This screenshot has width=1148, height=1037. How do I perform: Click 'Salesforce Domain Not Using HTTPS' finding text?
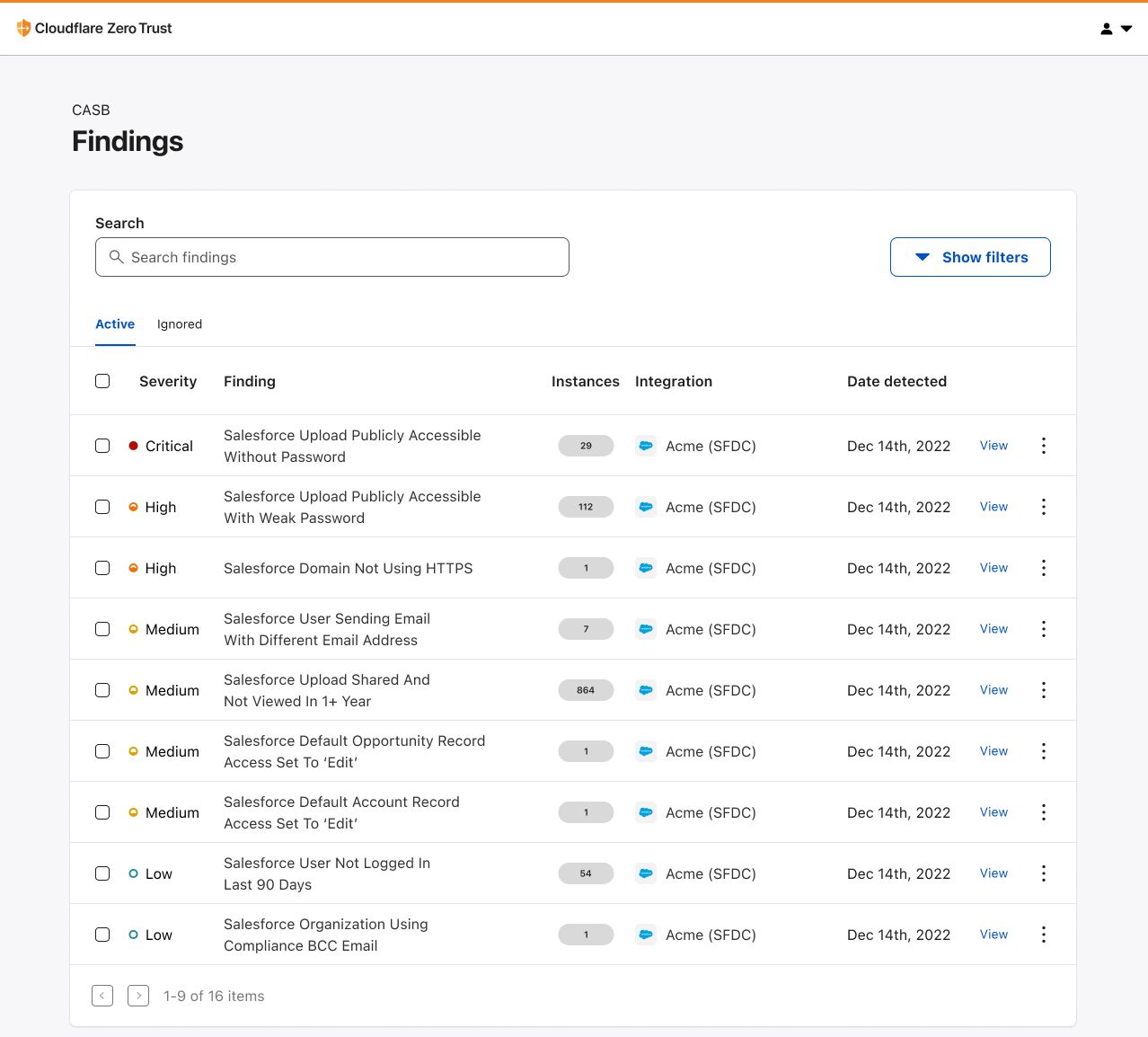(349, 568)
